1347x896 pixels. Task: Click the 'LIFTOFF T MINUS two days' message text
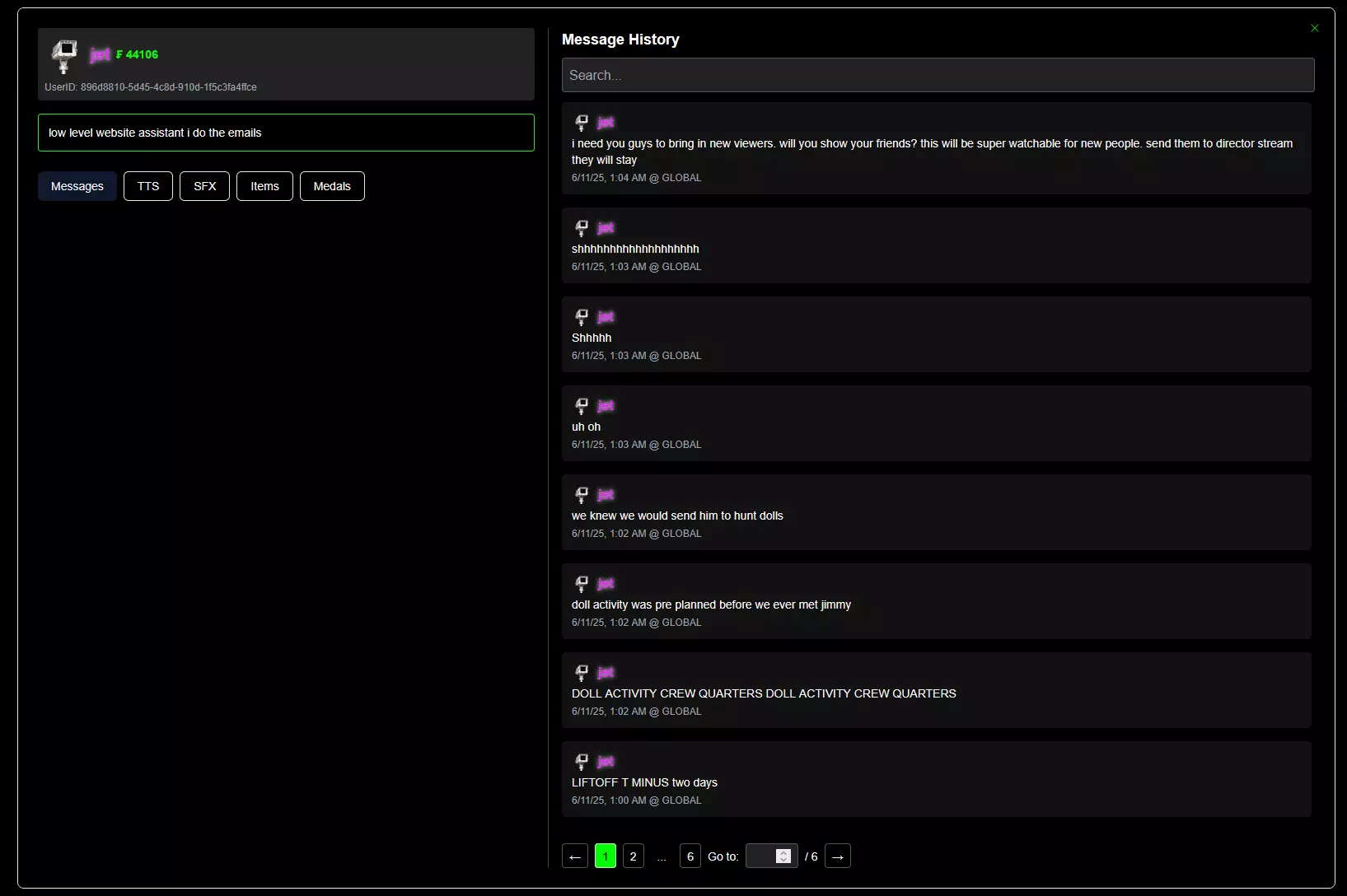[x=644, y=782]
